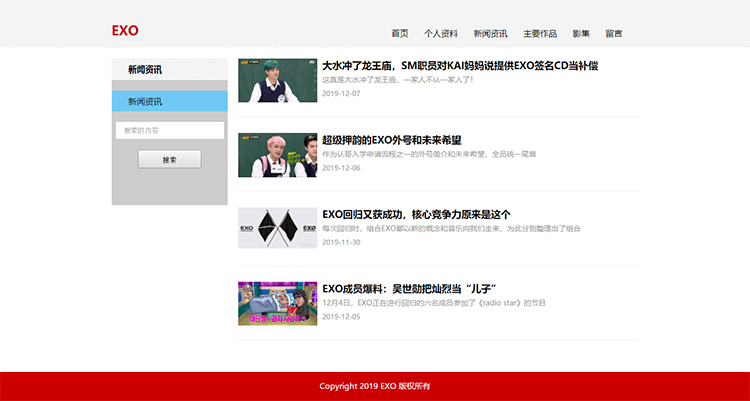This screenshot has width=750, height=401.
Task: Click the Copyright 2019 EXO footer text
Action: point(374,386)
